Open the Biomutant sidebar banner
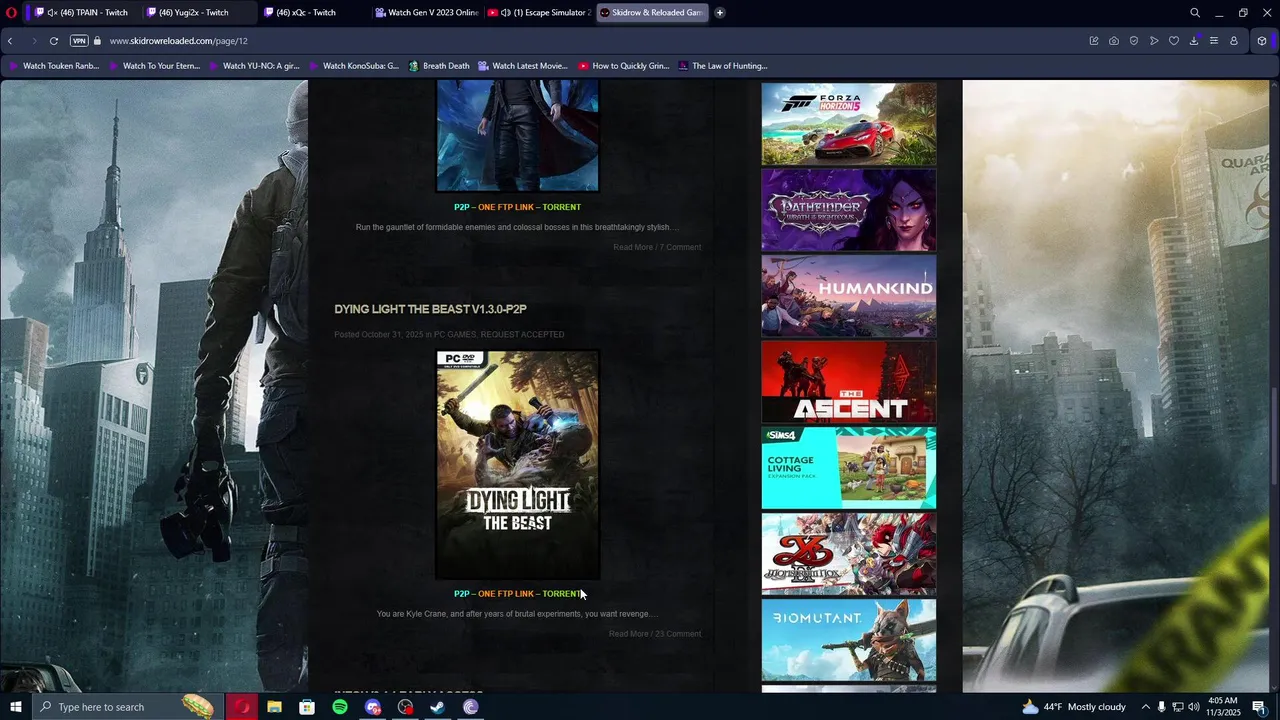This screenshot has height=720, width=1280. pyautogui.click(x=849, y=640)
